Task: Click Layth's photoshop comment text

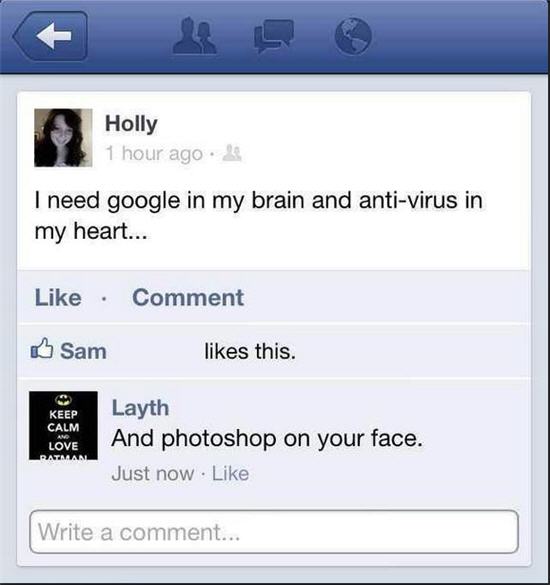Action: coord(267,438)
